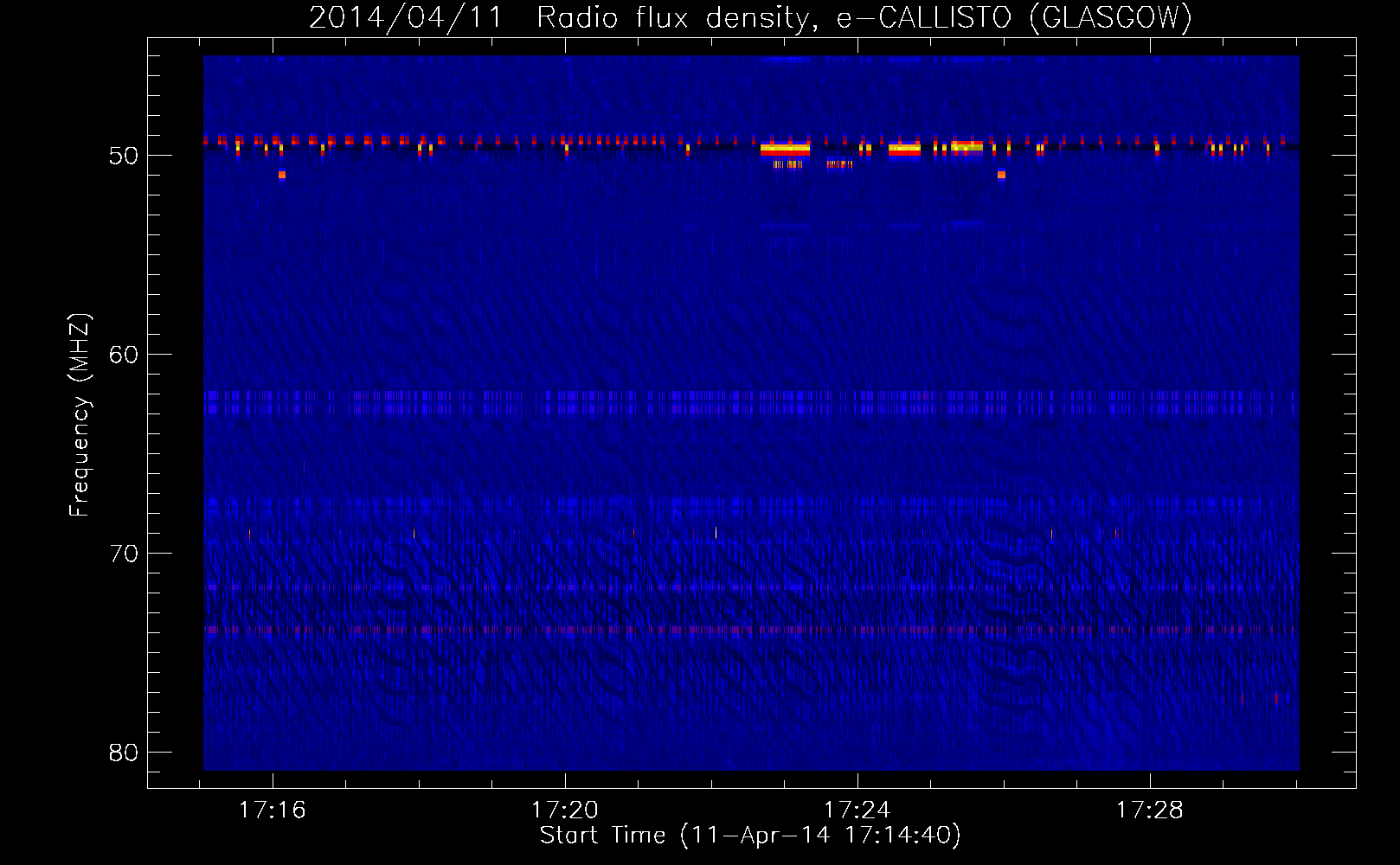The image size is (1400, 865).
Task: Click the 70 frequency tick label
Action: point(124,554)
